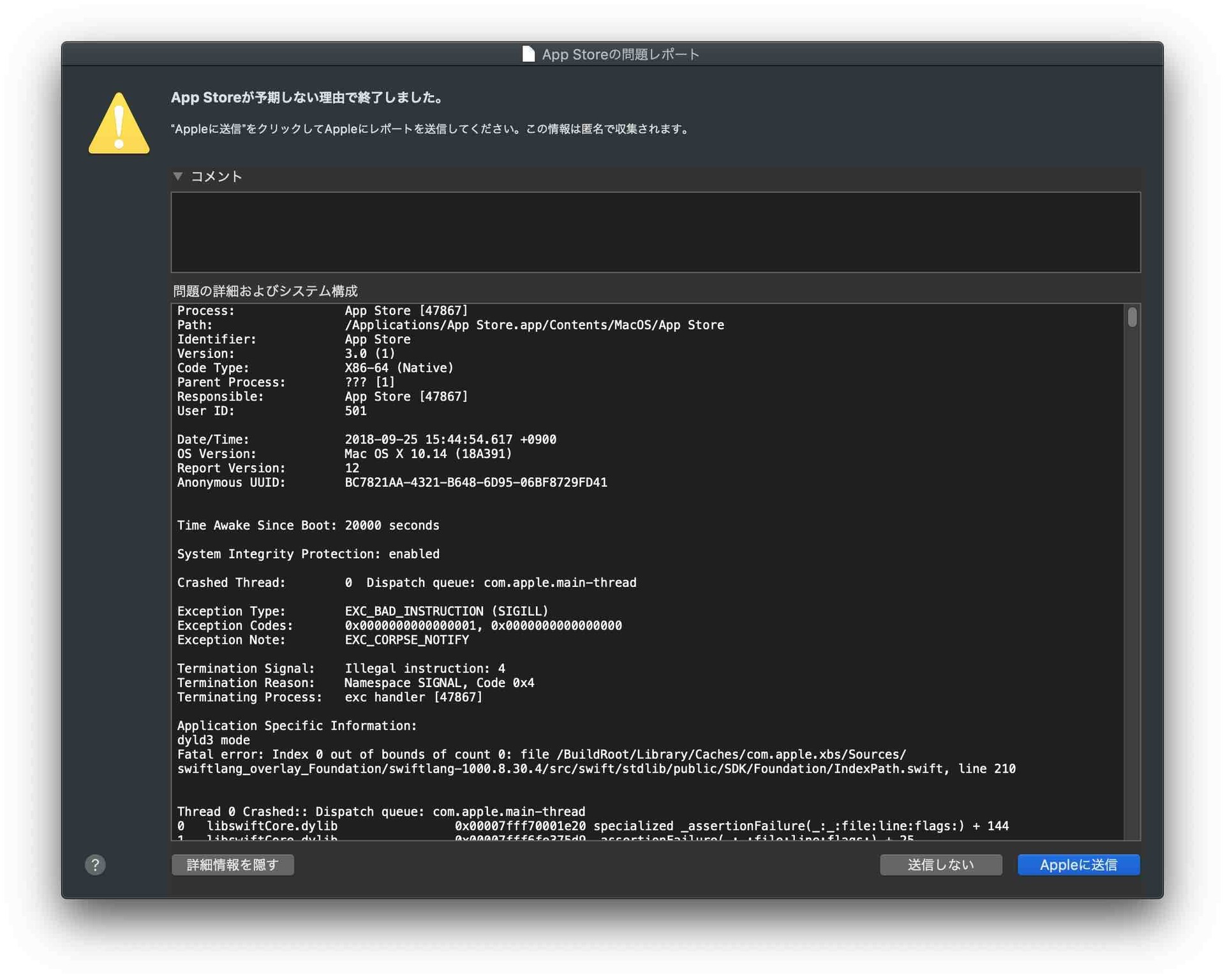This screenshot has height=980, width=1225.
Task: Click the 詳細情報を隠す button
Action: click(x=233, y=865)
